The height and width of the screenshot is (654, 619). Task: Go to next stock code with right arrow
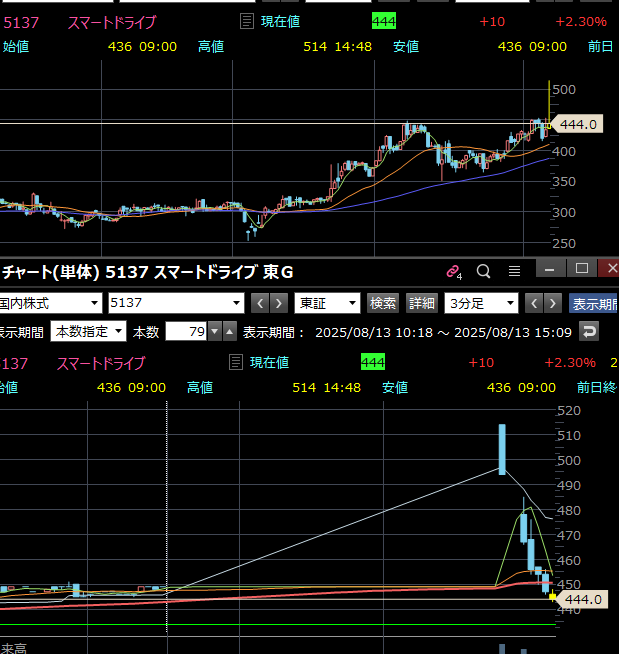279,303
